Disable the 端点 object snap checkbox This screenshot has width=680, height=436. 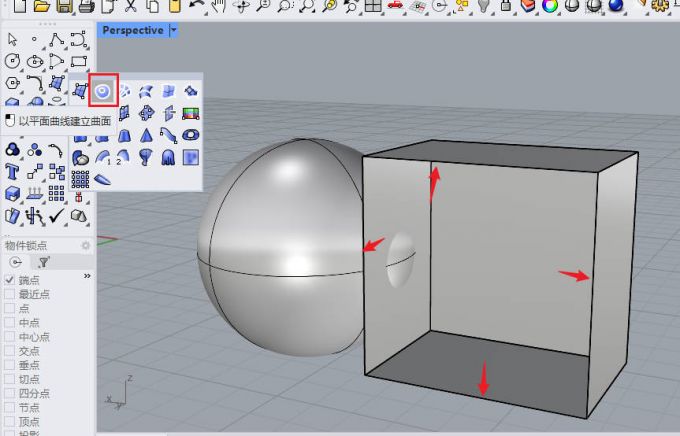click(x=10, y=280)
